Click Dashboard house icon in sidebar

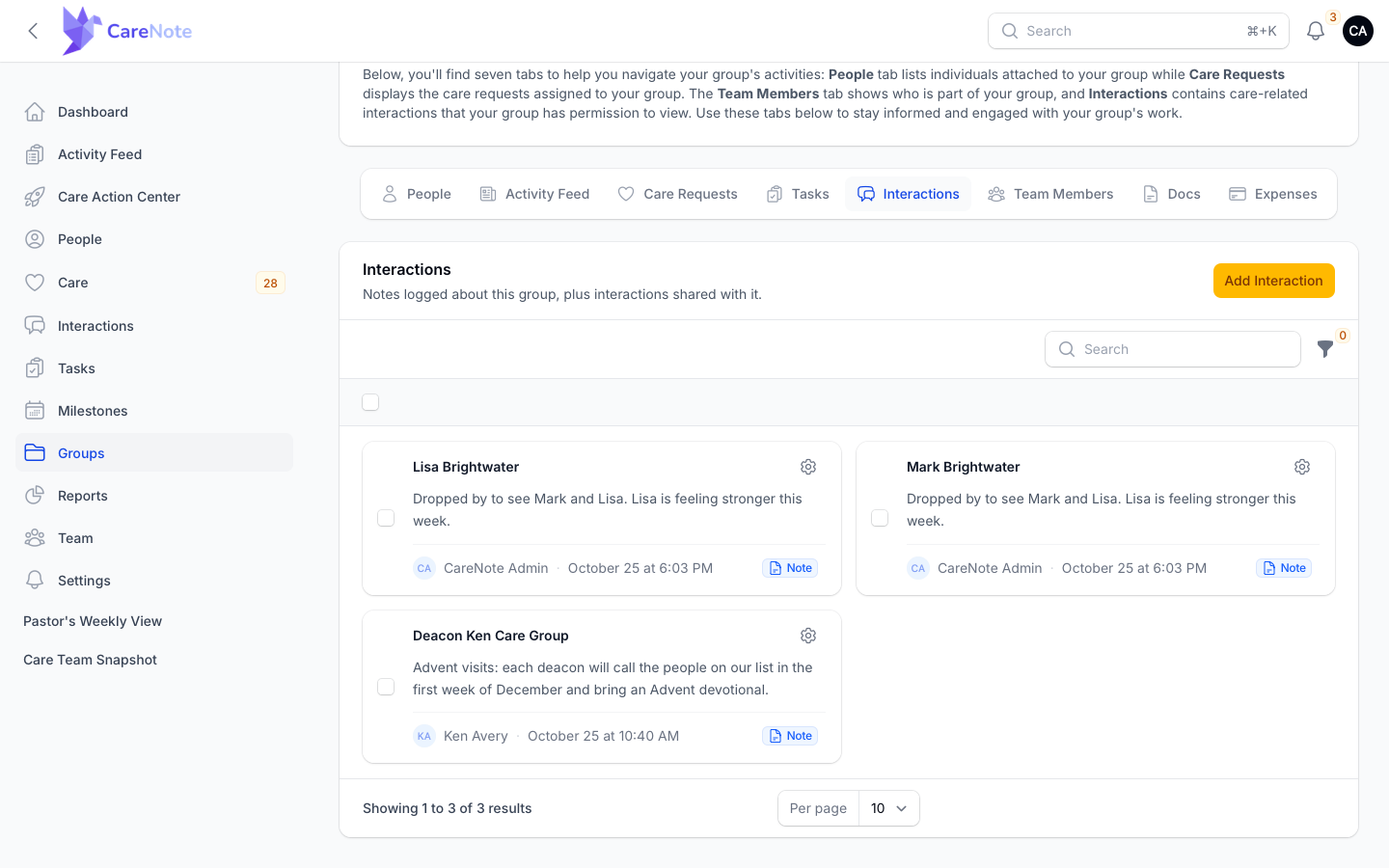coord(35,112)
